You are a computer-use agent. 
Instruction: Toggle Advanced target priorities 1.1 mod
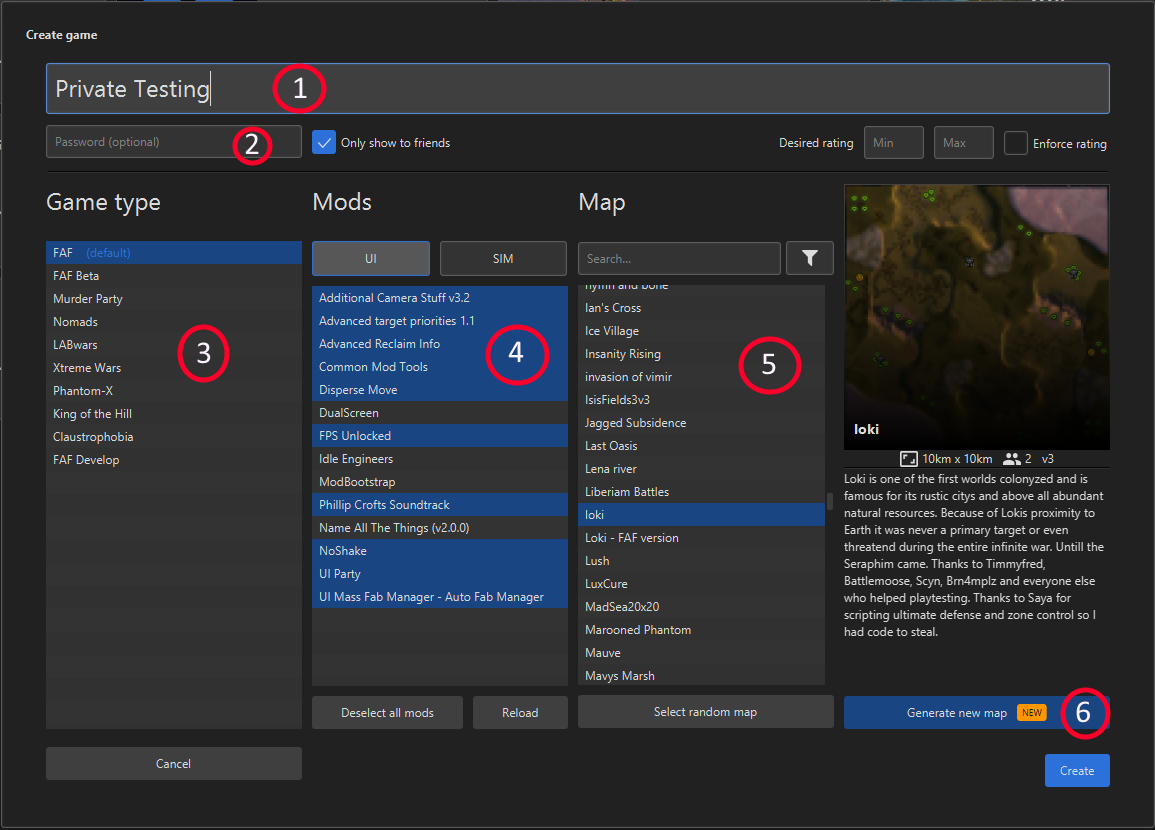440,320
